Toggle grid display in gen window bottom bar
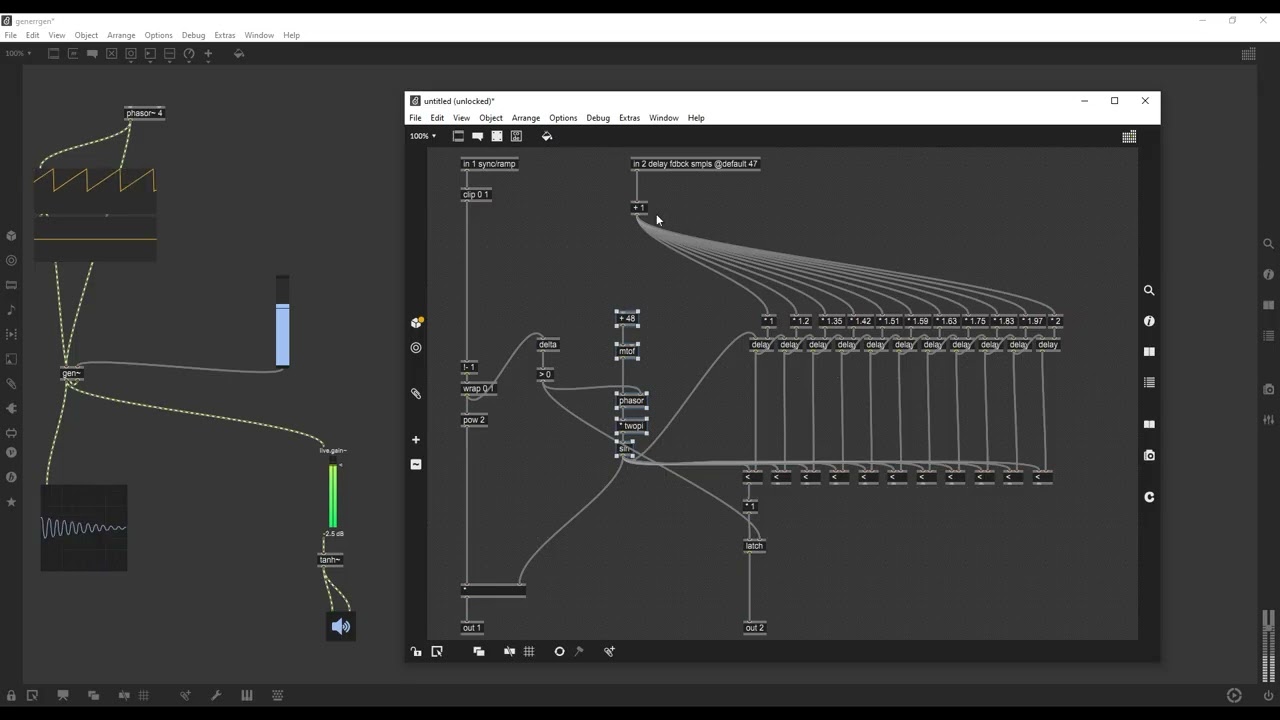The width and height of the screenshot is (1280, 720). [529, 651]
